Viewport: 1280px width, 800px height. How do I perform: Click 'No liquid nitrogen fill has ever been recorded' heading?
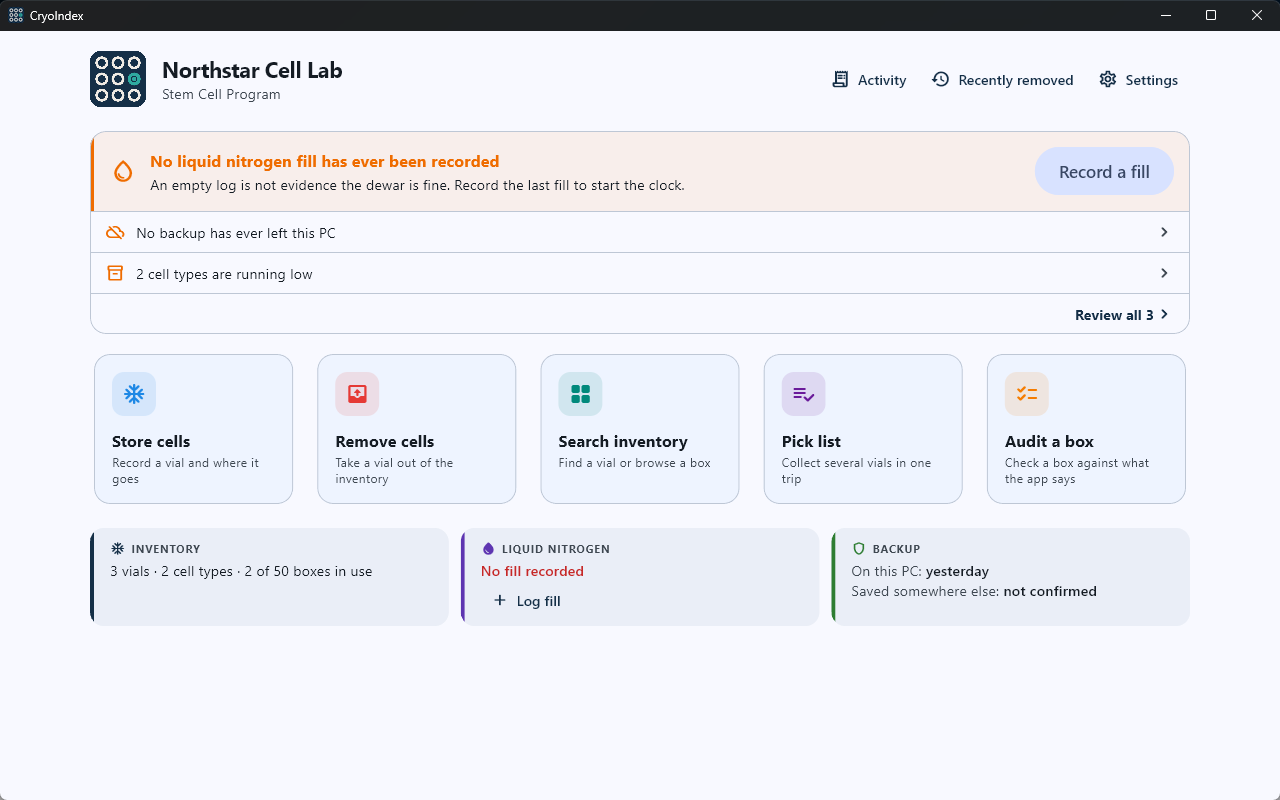(325, 161)
